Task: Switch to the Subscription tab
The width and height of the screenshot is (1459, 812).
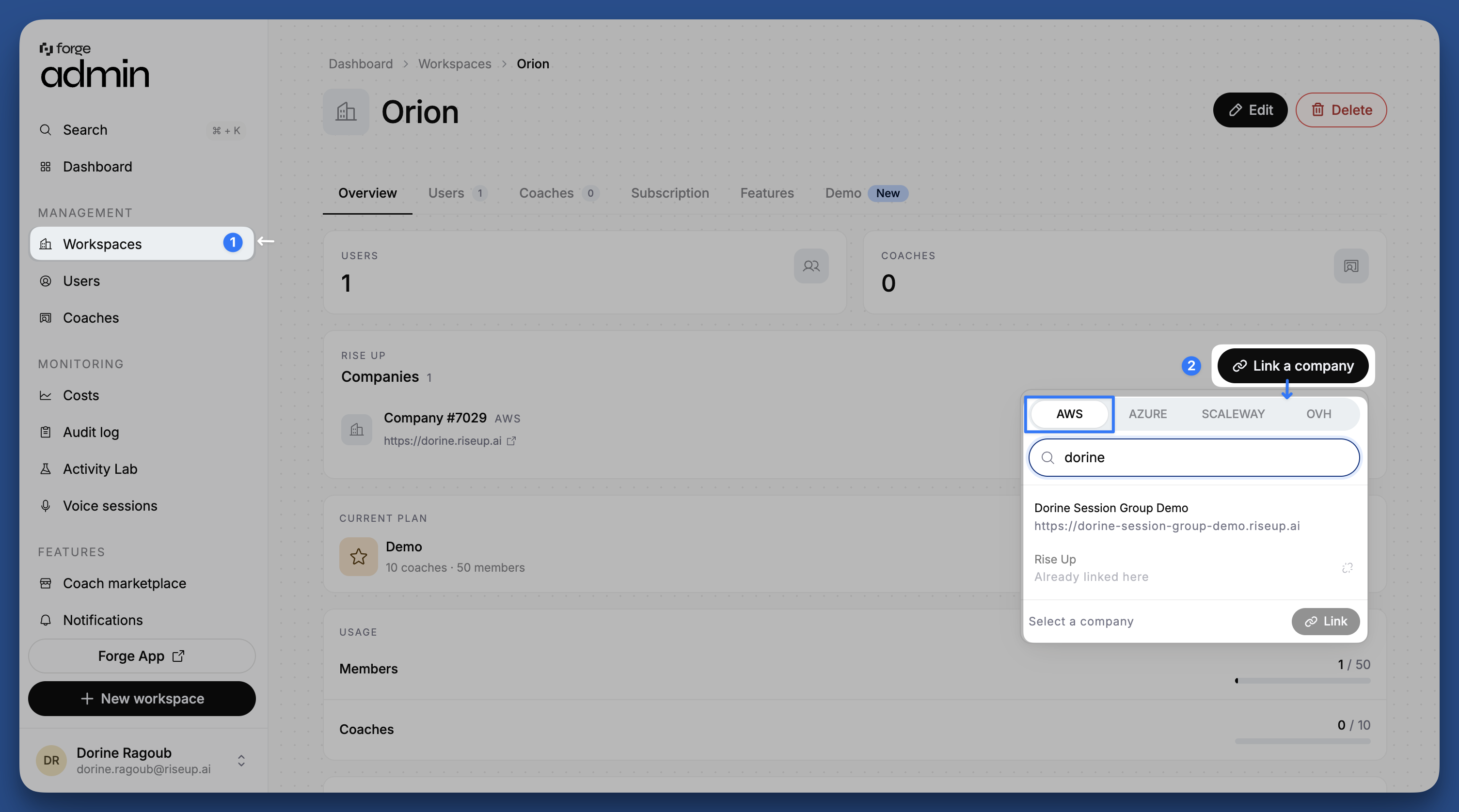Action: tap(670, 193)
